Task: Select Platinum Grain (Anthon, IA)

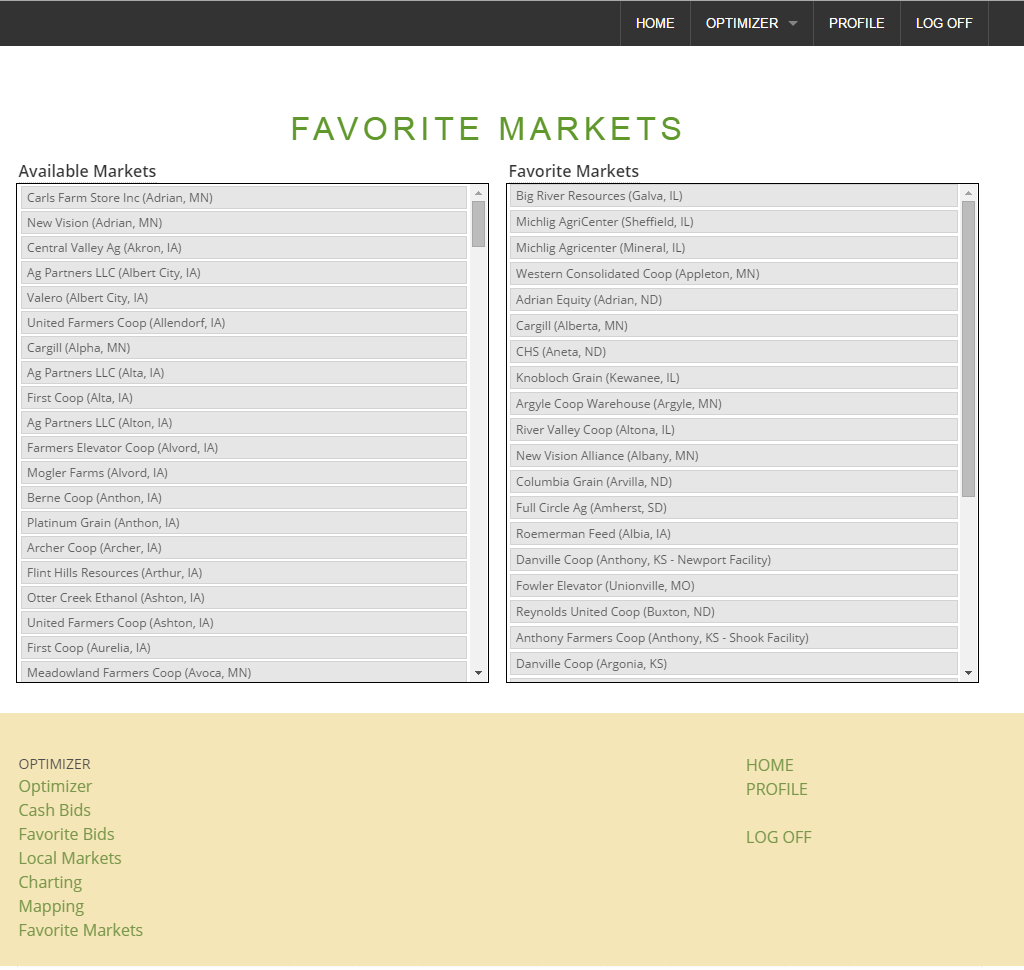Action: [244, 523]
